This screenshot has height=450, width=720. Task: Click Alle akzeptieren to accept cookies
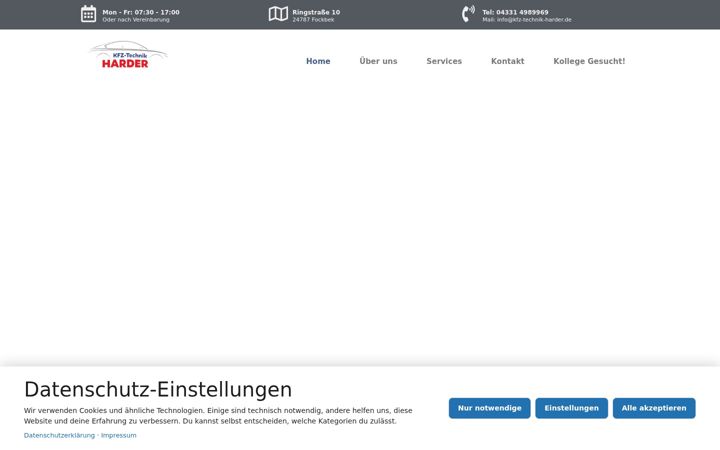(x=654, y=408)
